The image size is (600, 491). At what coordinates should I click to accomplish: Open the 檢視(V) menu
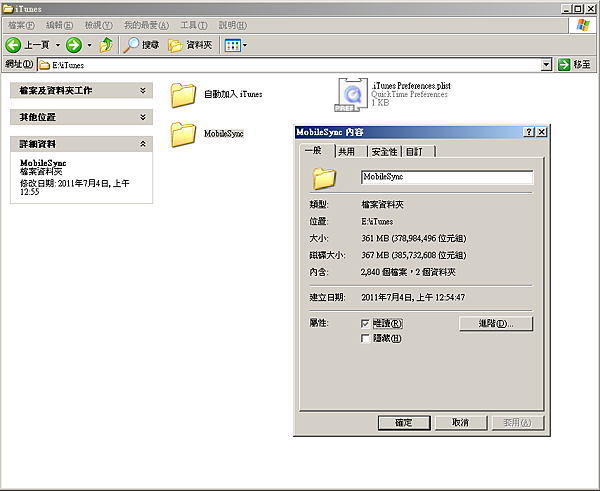click(98, 25)
